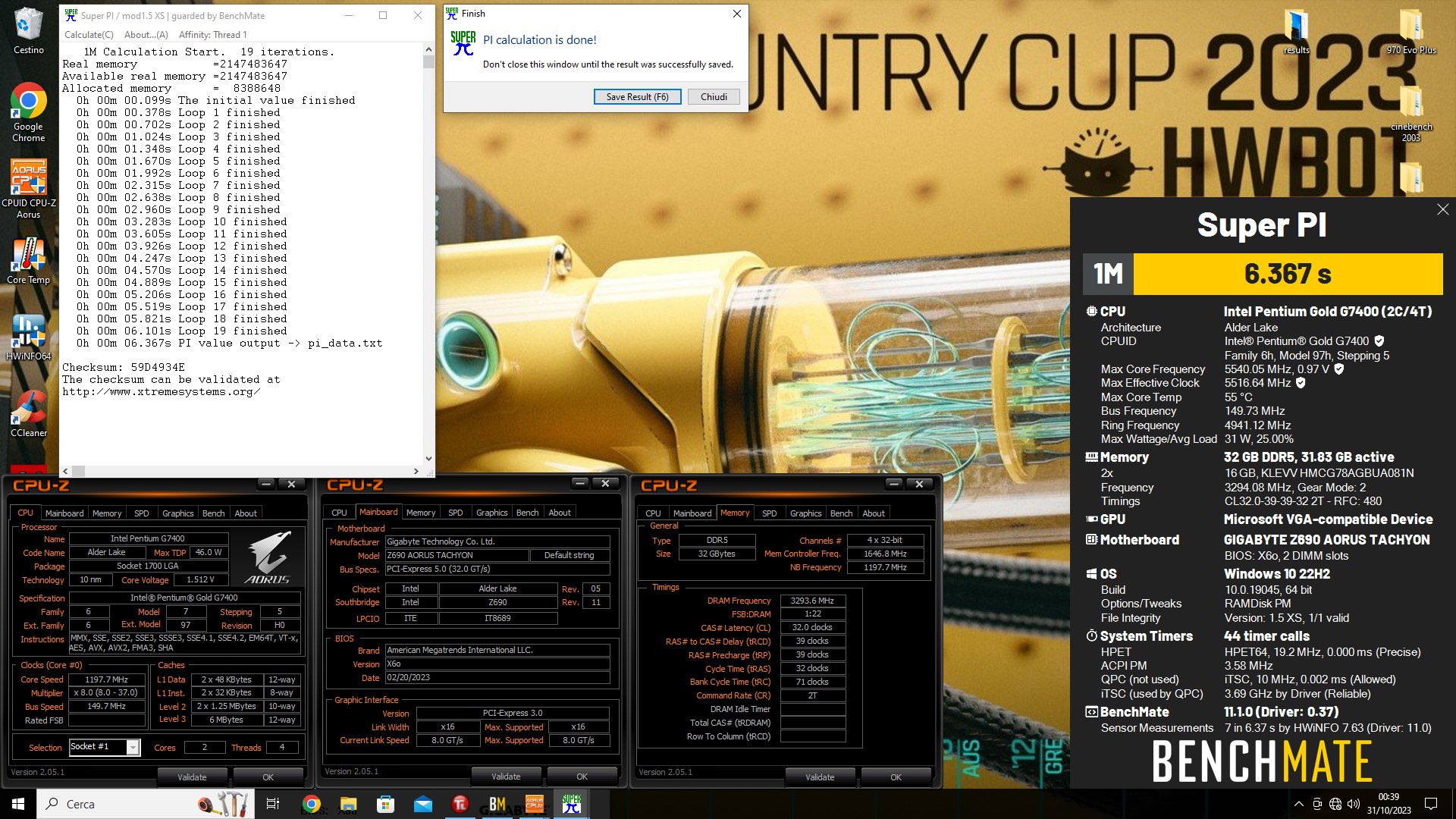The height and width of the screenshot is (819, 1456).
Task: Launch Google Chrome from the desktop
Action: [x=29, y=111]
